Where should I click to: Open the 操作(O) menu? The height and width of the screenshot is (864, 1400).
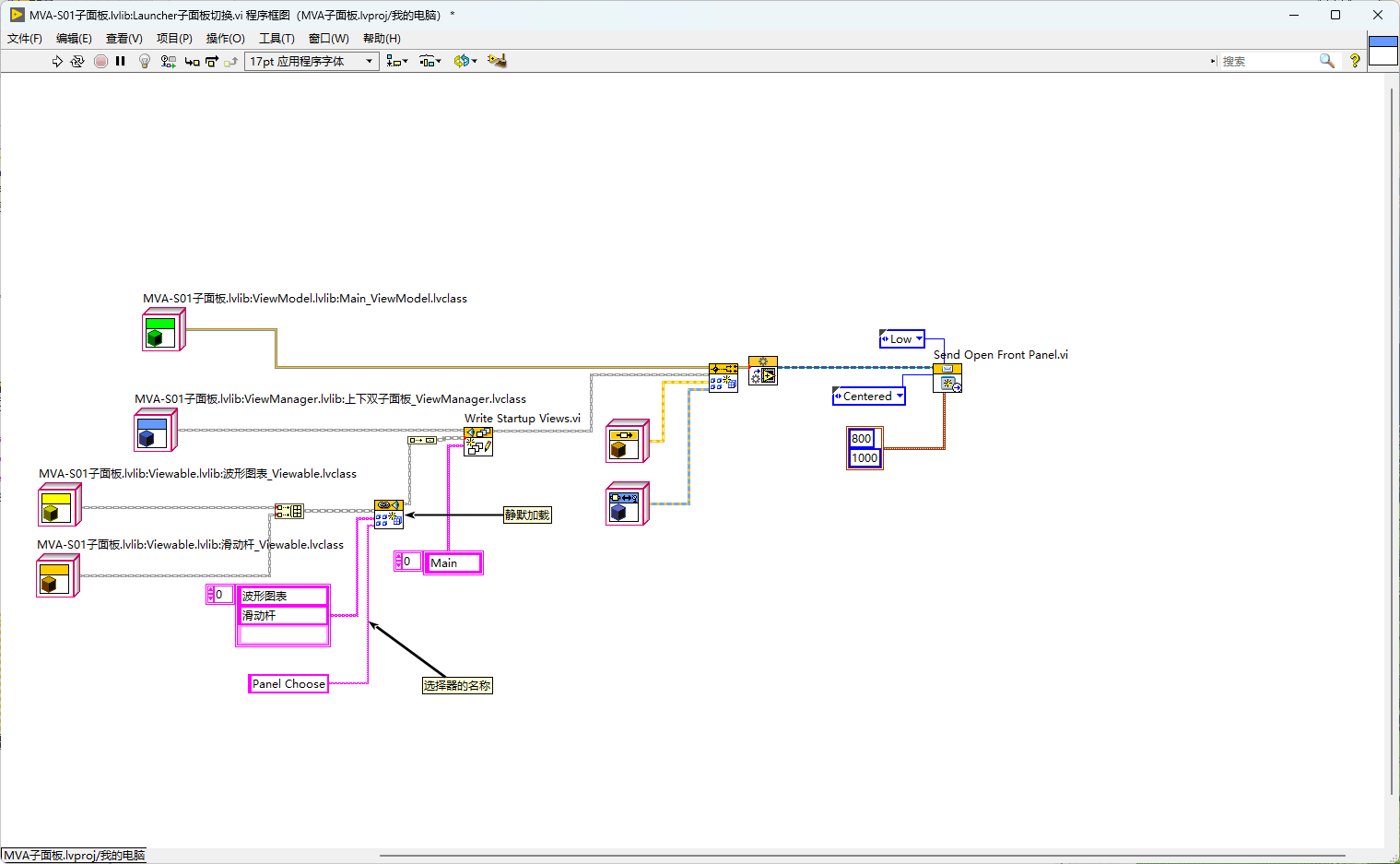pos(225,39)
